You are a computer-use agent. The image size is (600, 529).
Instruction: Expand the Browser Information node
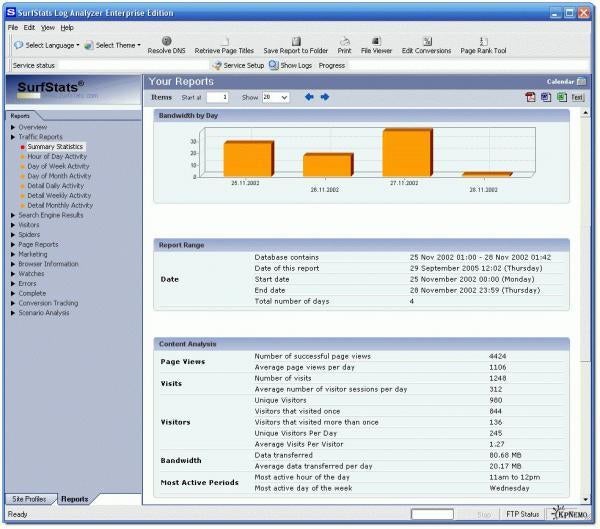click(x=13, y=264)
